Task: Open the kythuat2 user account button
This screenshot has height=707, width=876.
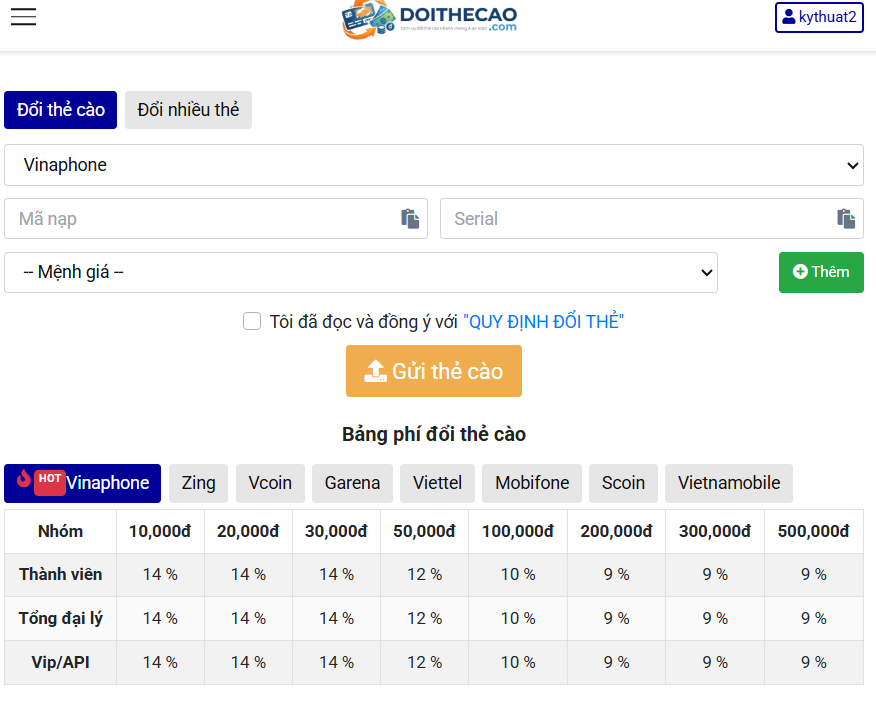Action: coord(819,17)
